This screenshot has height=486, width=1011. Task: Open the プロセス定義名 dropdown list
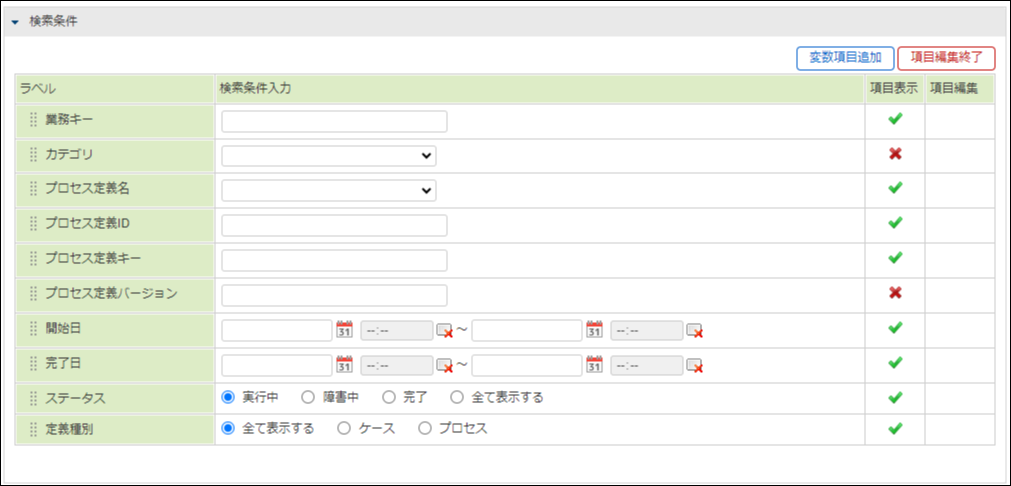coord(328,190)
